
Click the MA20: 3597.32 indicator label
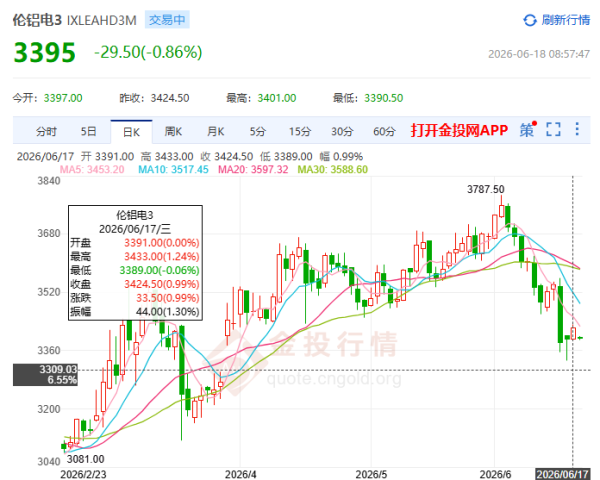pos(253,170)
